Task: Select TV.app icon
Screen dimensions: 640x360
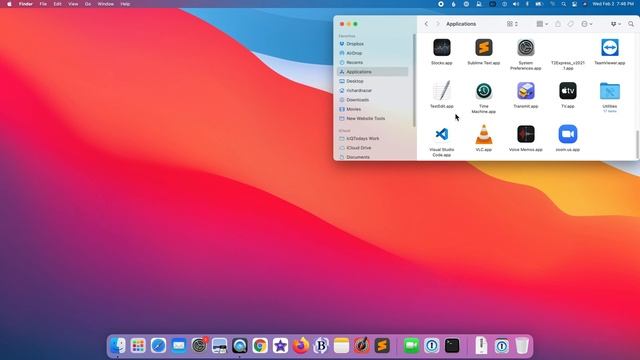Action: (x=568, y=91)
